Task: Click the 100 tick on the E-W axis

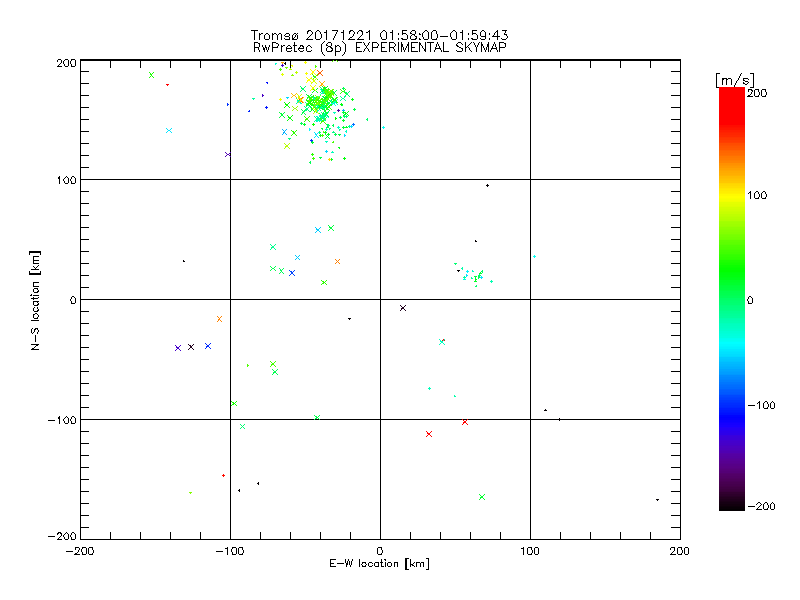Action: coord(530,551)
